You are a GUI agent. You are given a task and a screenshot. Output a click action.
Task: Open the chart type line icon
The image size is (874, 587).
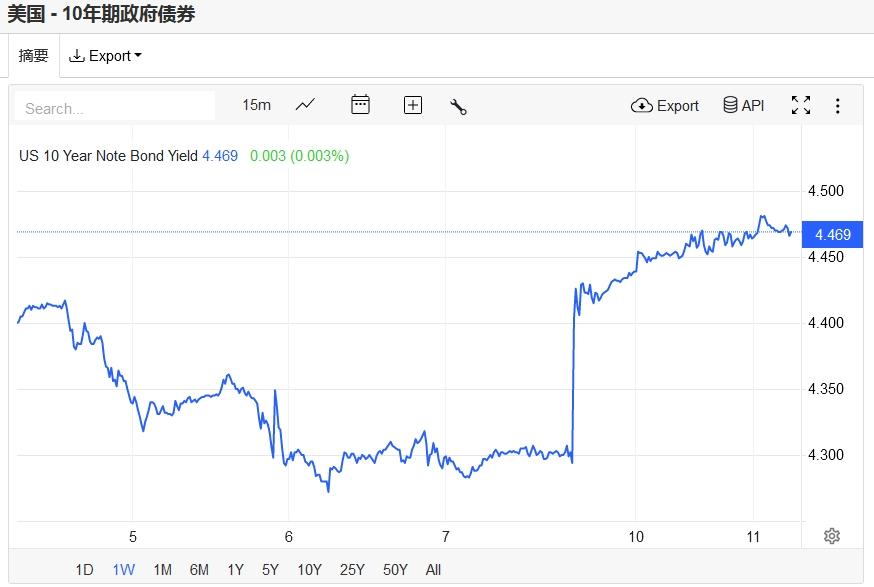click(x=305, y=105)
